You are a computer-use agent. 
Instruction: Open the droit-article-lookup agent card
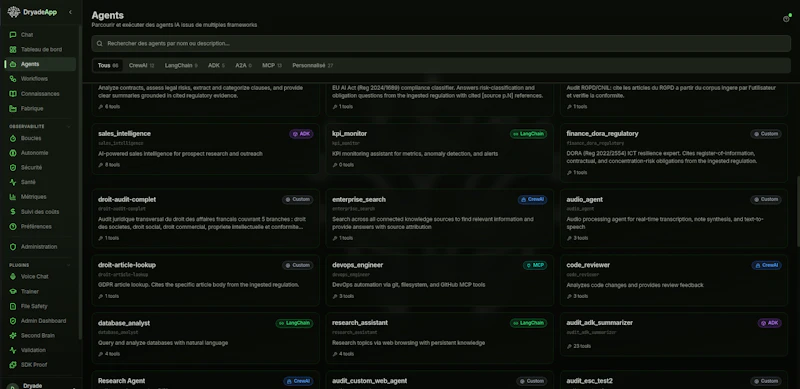pyautogui.click(x=206, y=280)
